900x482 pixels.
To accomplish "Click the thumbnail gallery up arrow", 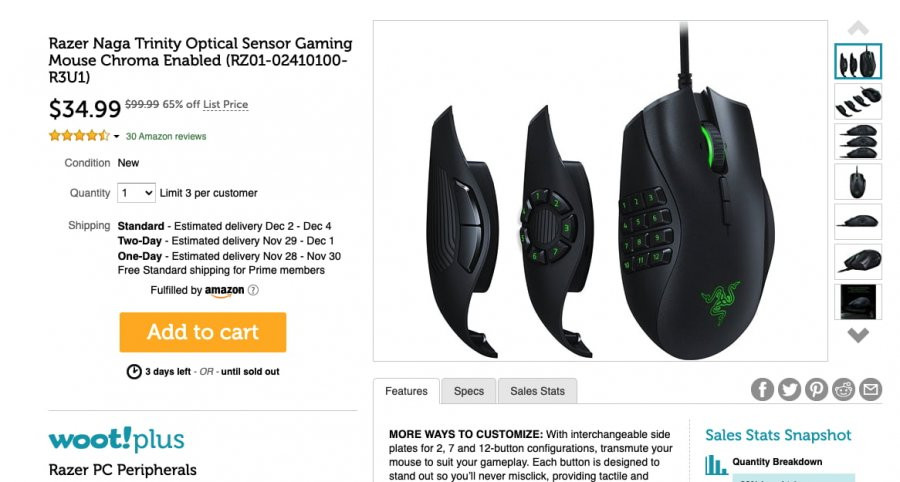I will coord(858,28).
